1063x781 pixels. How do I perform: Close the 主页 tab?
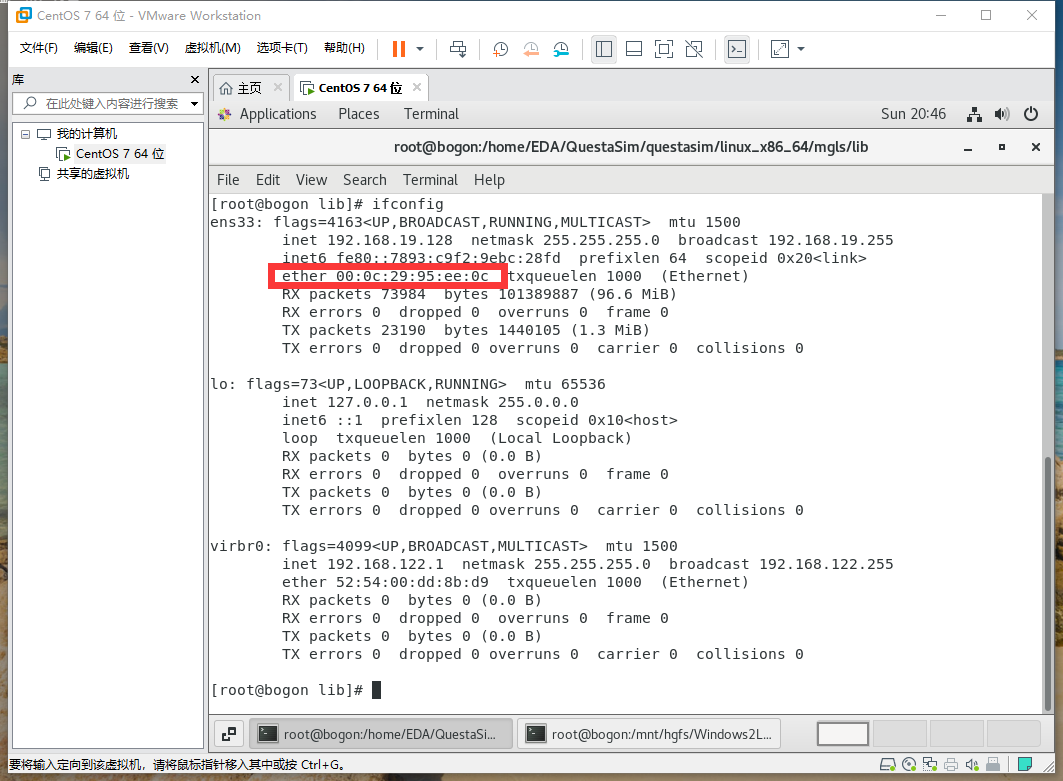pyautogui.click(x=278, y=87)
